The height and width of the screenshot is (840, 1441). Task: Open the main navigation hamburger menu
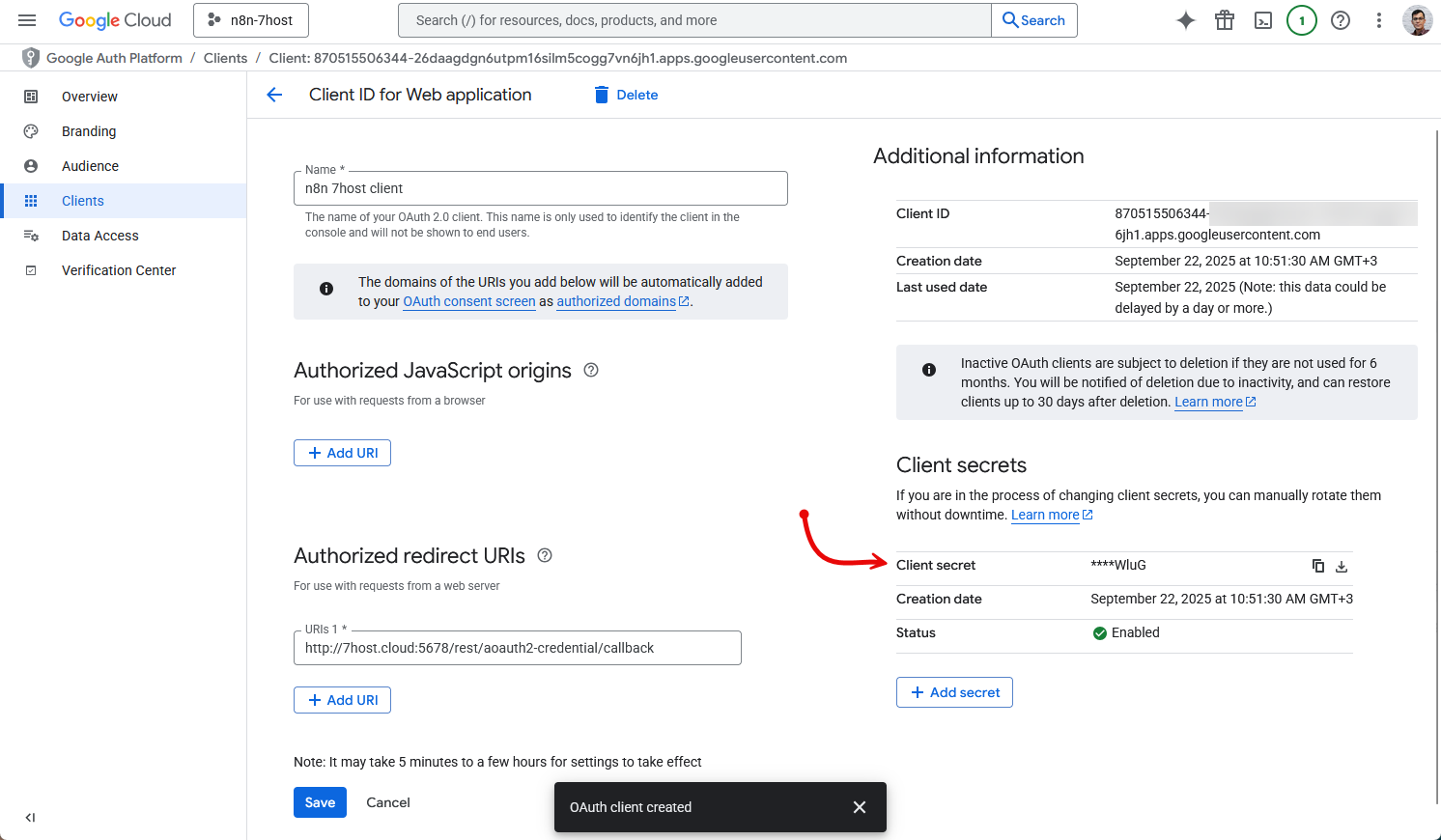coord(27,20)
